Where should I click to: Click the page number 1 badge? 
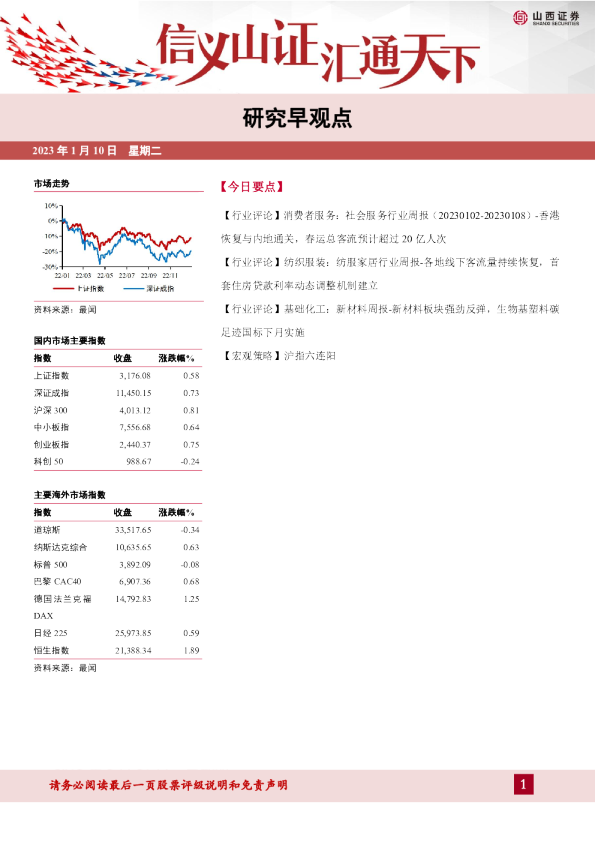[x=524, y=785]
